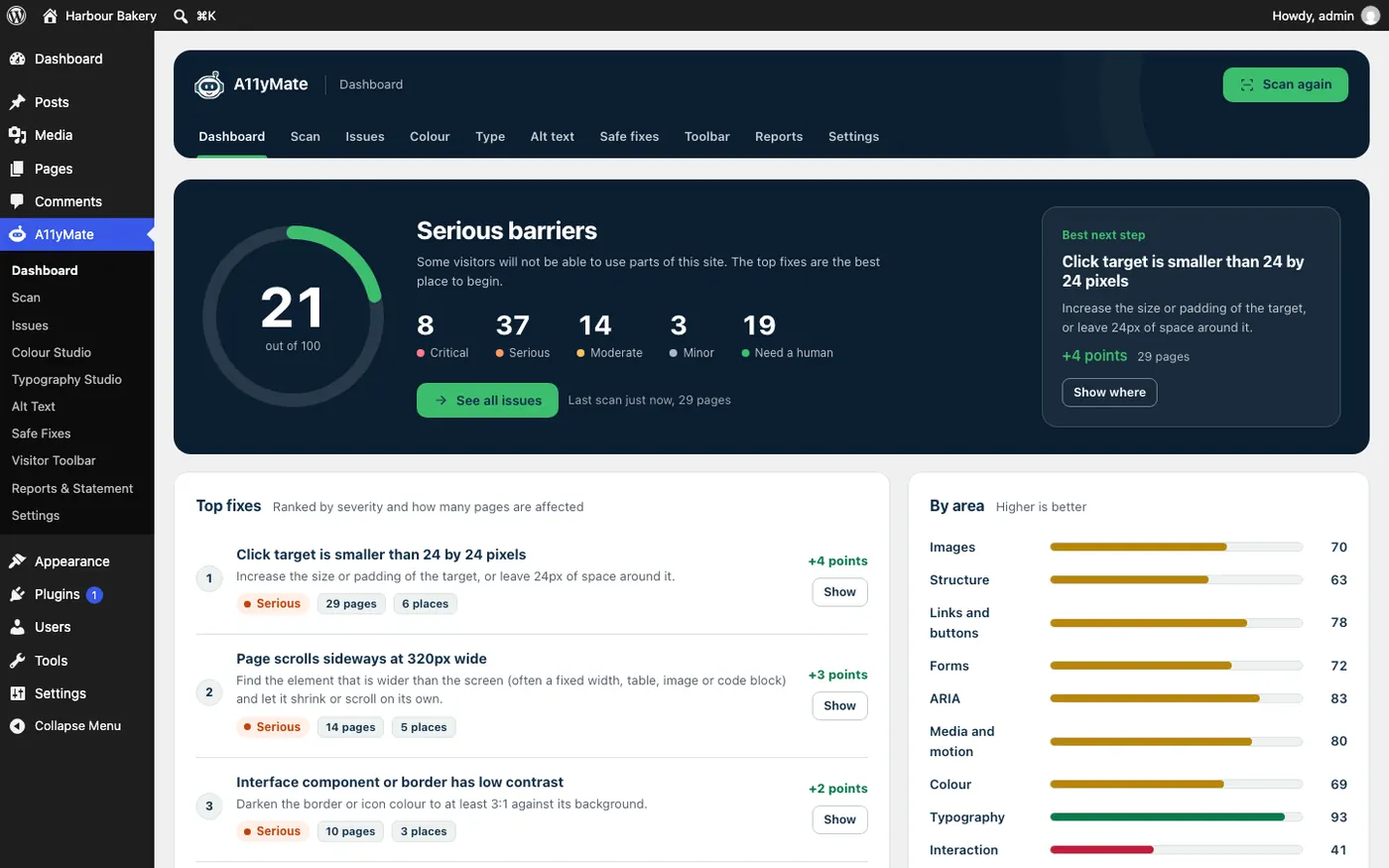Click the Comments bubble icon
Viewport: 1389px width, 868px height.
[17, 201]
